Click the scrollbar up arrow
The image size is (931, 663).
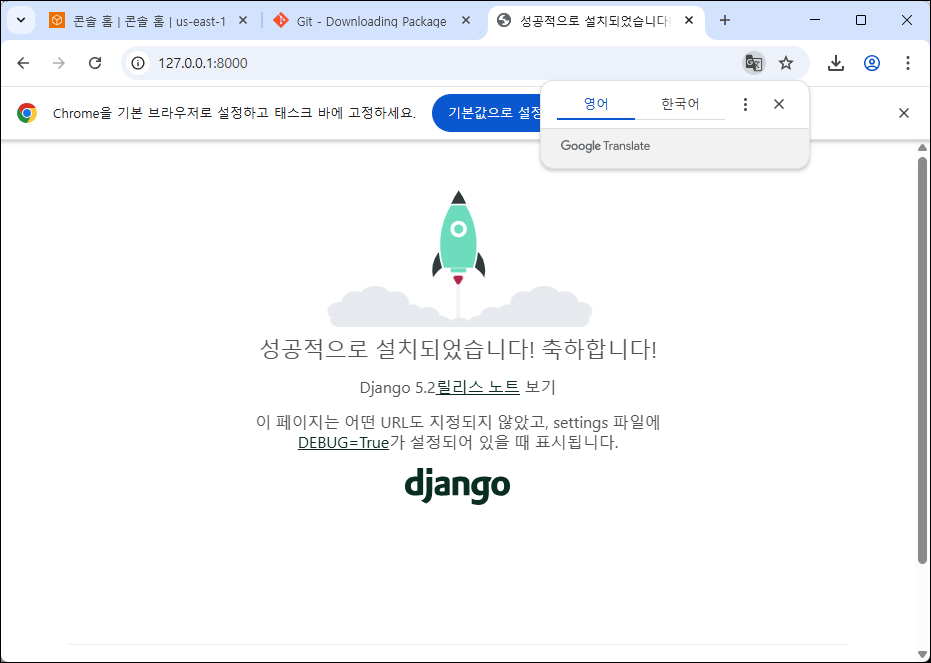(x=922, y=147)
